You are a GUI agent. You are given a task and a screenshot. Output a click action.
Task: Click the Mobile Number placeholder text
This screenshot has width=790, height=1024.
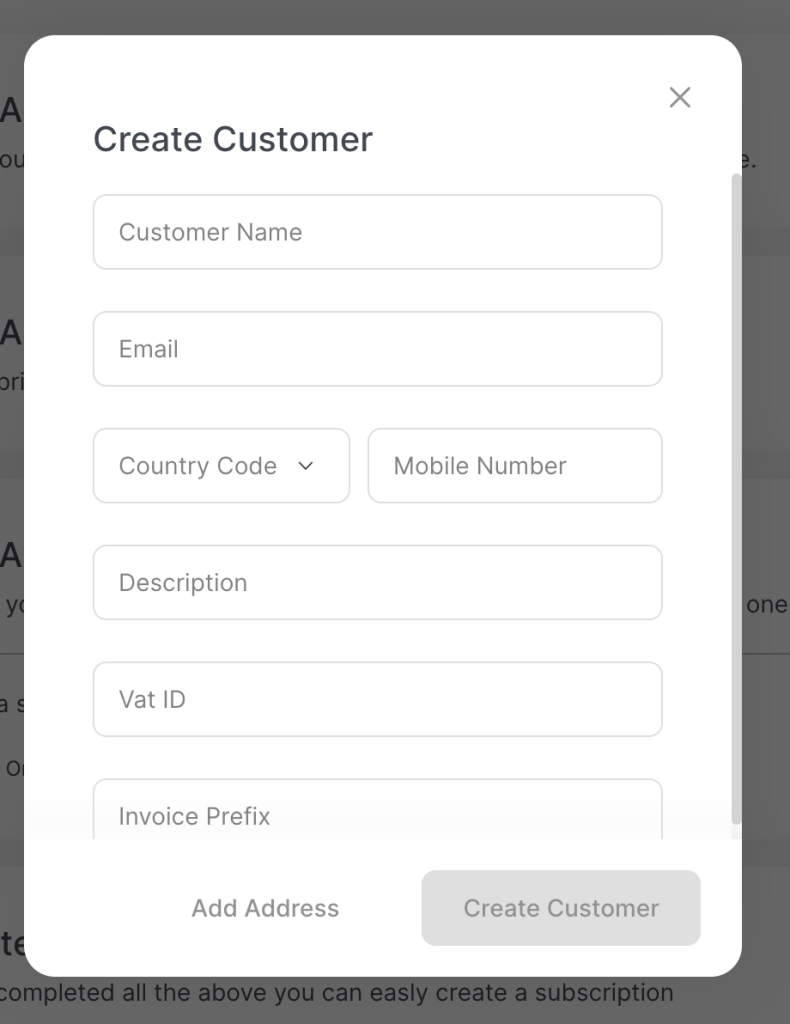[x=480, y=465]
